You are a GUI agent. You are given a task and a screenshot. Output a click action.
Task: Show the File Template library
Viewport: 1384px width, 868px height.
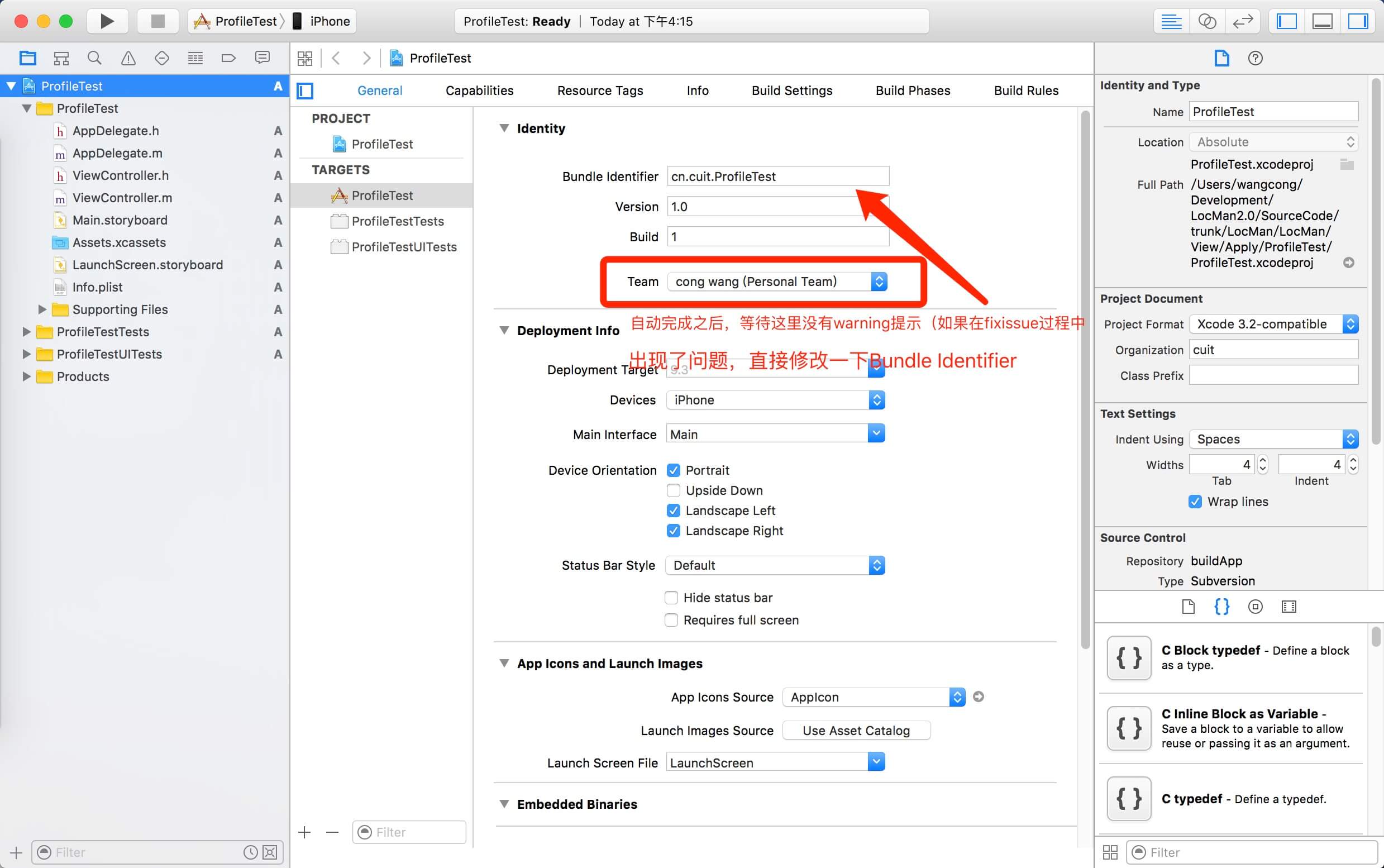[x=1189, y=606]
